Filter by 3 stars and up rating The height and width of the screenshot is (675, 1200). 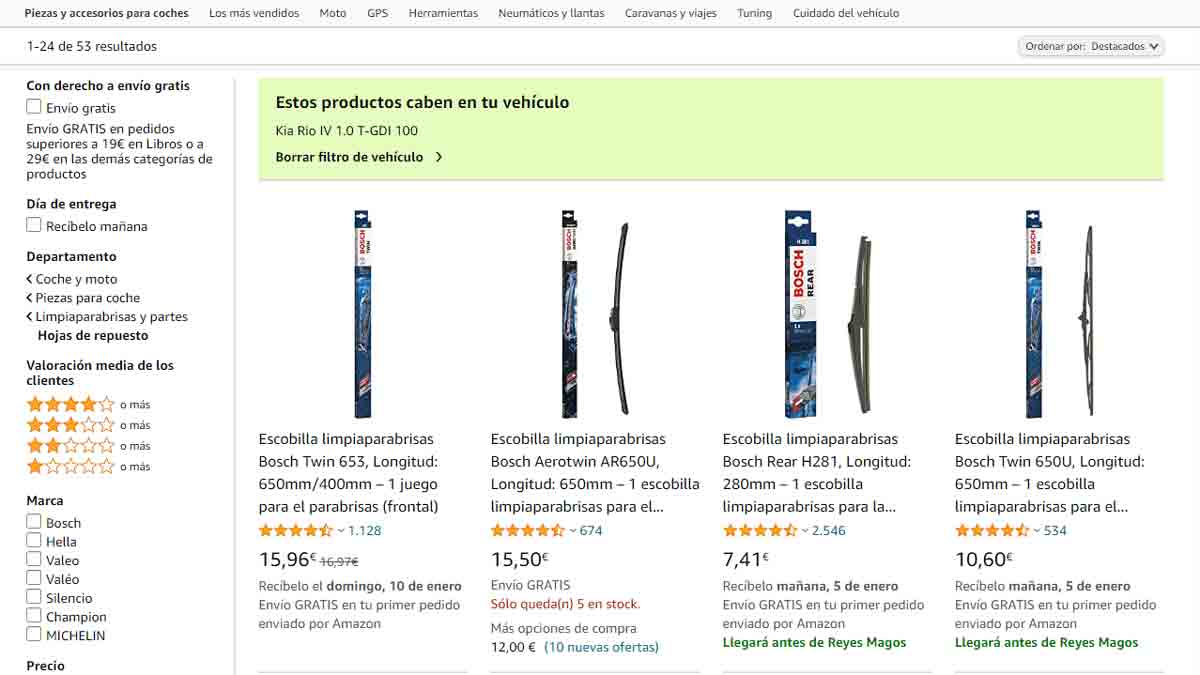(x=88, y=425)
